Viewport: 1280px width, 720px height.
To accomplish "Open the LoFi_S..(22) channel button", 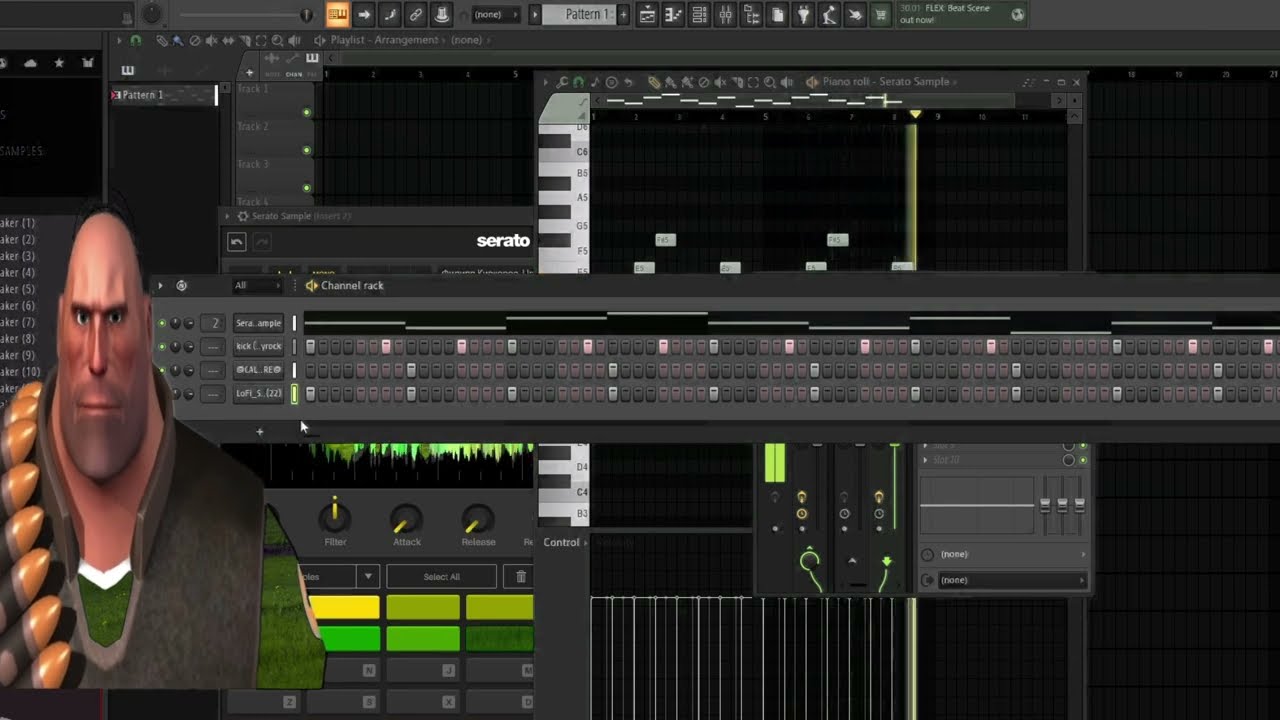I will click(258, 394).
